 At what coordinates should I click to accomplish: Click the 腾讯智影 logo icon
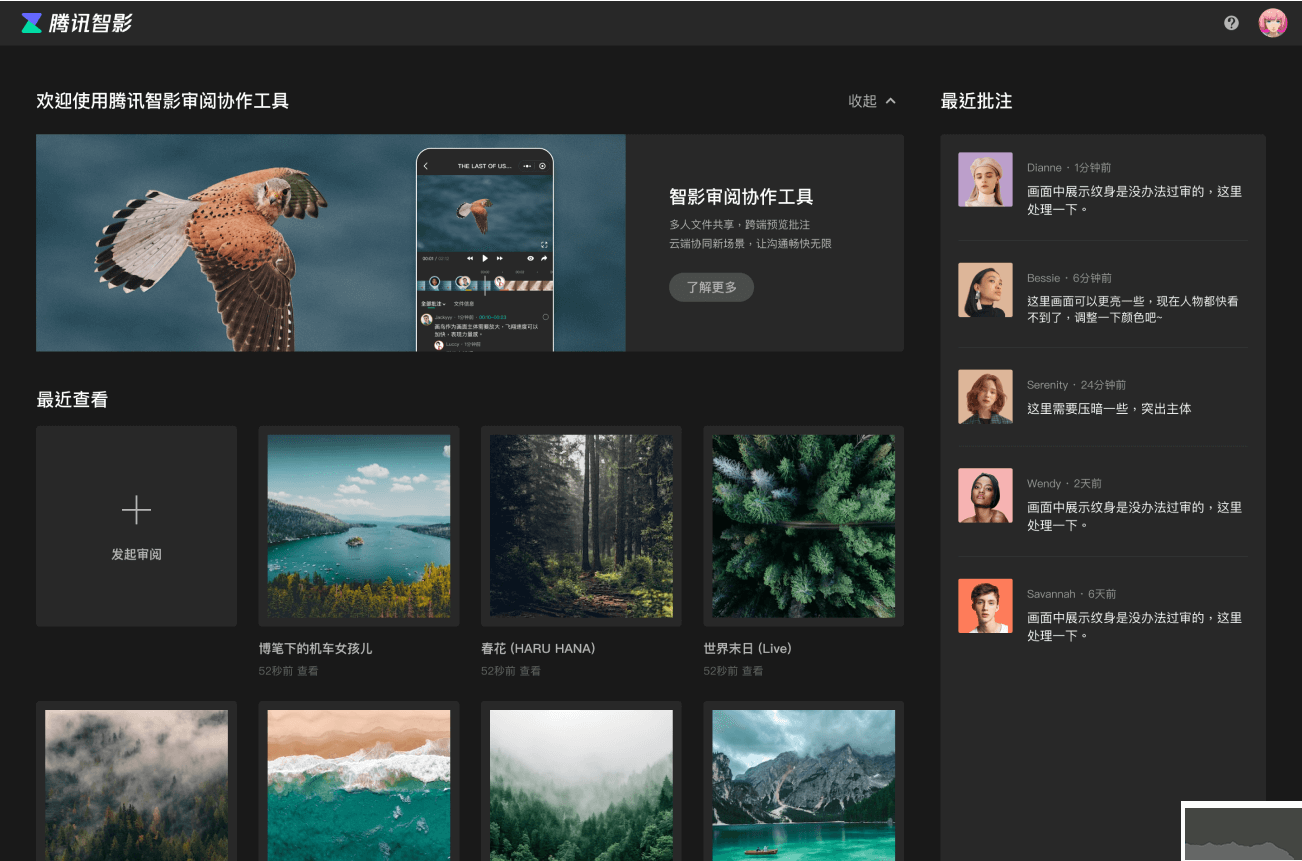32,23
